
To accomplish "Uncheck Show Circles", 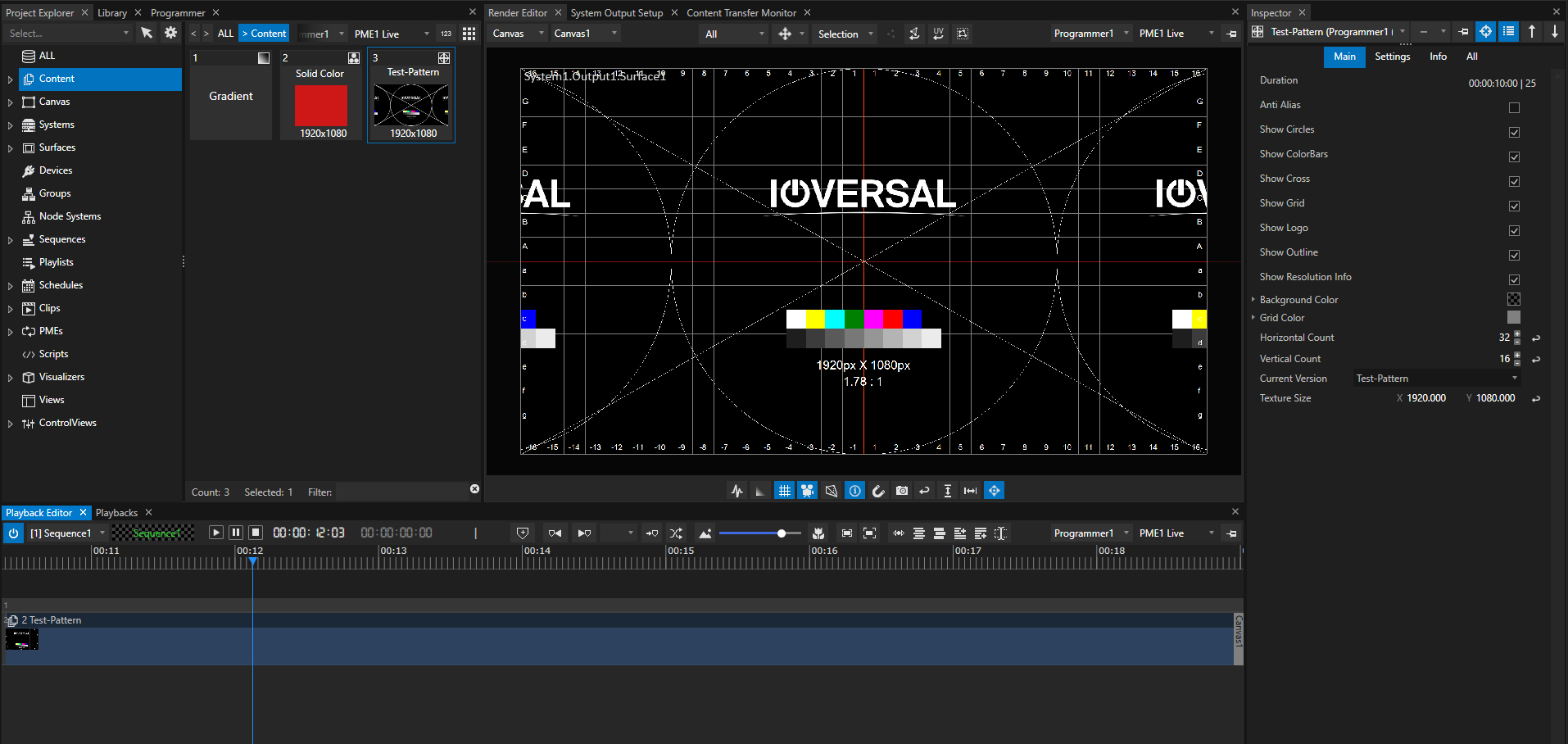I will coord(1514,132).
